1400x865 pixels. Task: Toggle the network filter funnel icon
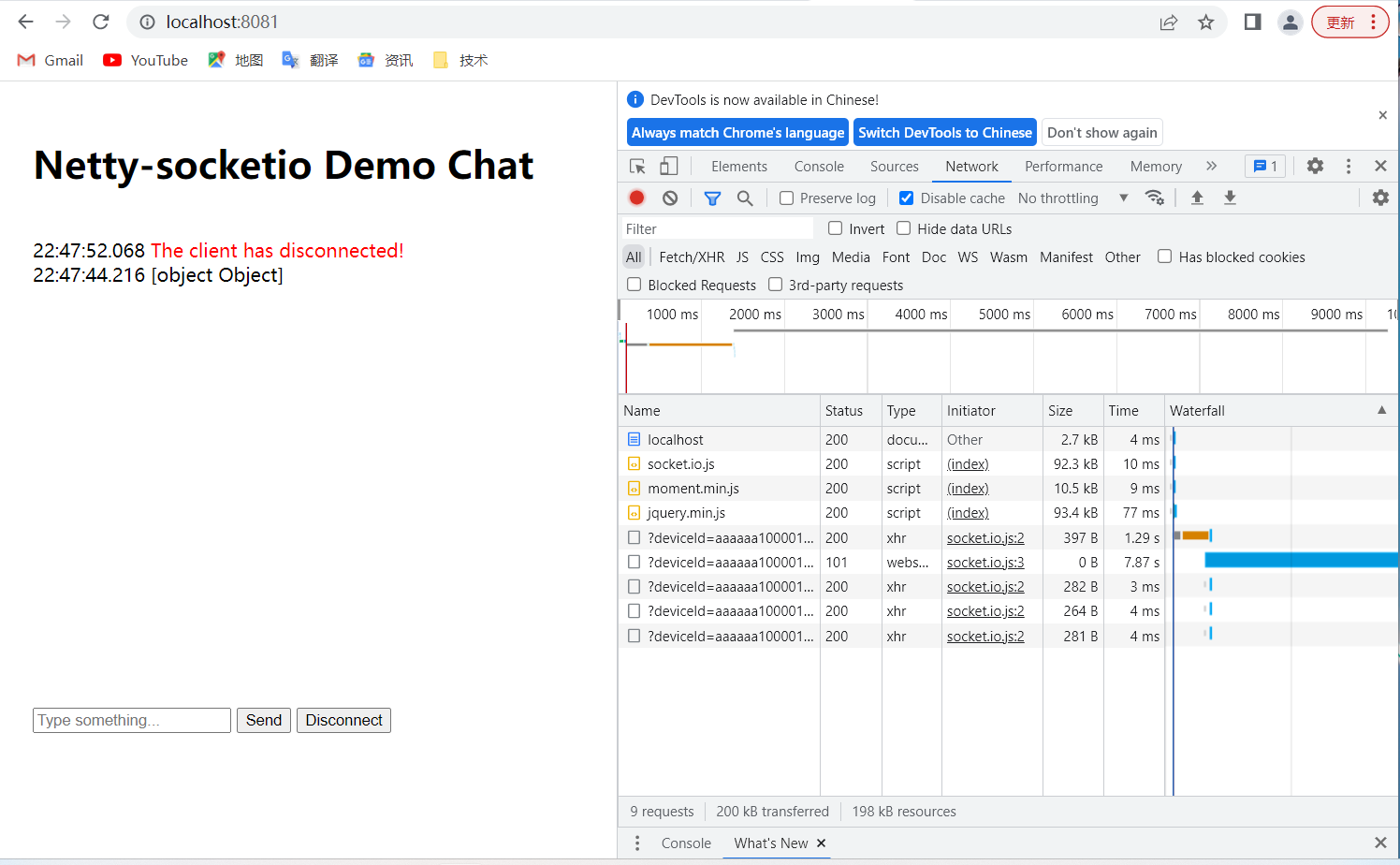coord(712,198)
